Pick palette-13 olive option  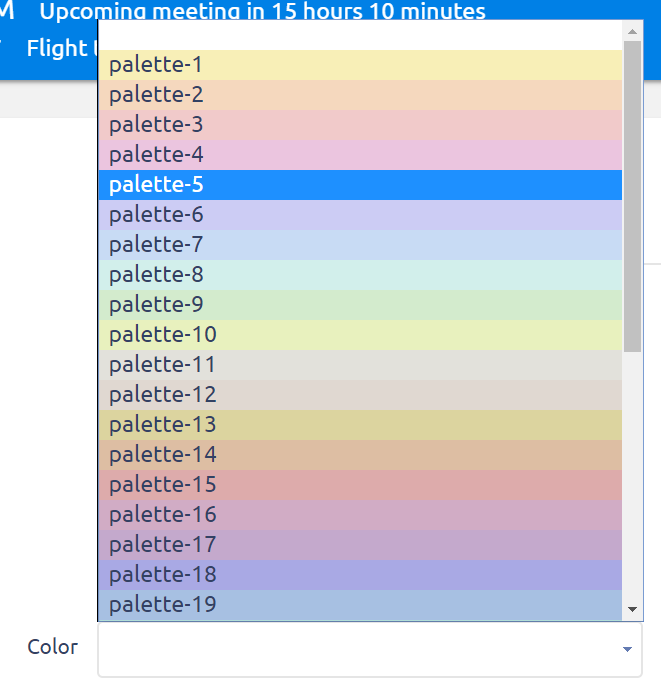click(360, 425)
